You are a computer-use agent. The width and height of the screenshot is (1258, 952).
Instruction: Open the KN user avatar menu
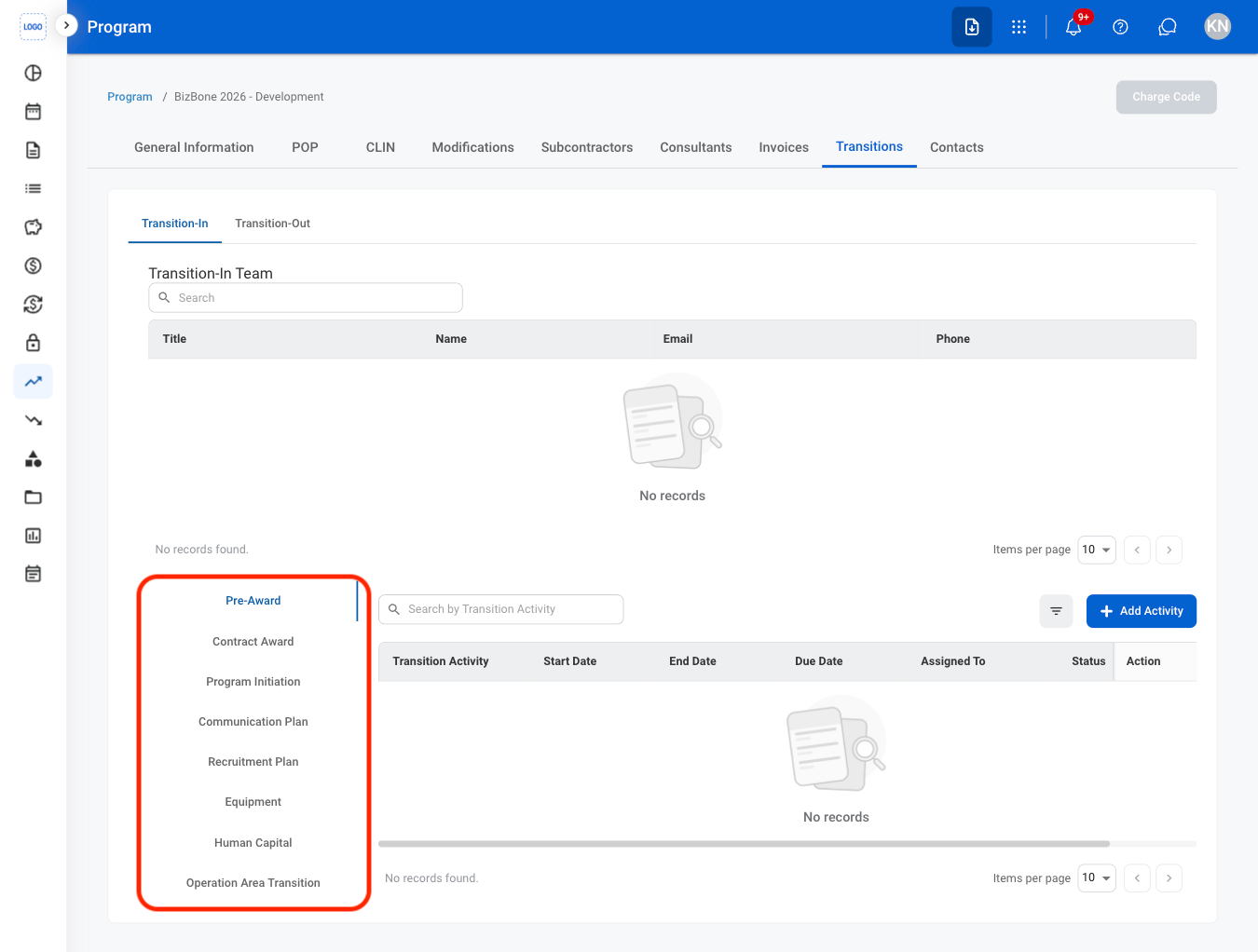1217,26
